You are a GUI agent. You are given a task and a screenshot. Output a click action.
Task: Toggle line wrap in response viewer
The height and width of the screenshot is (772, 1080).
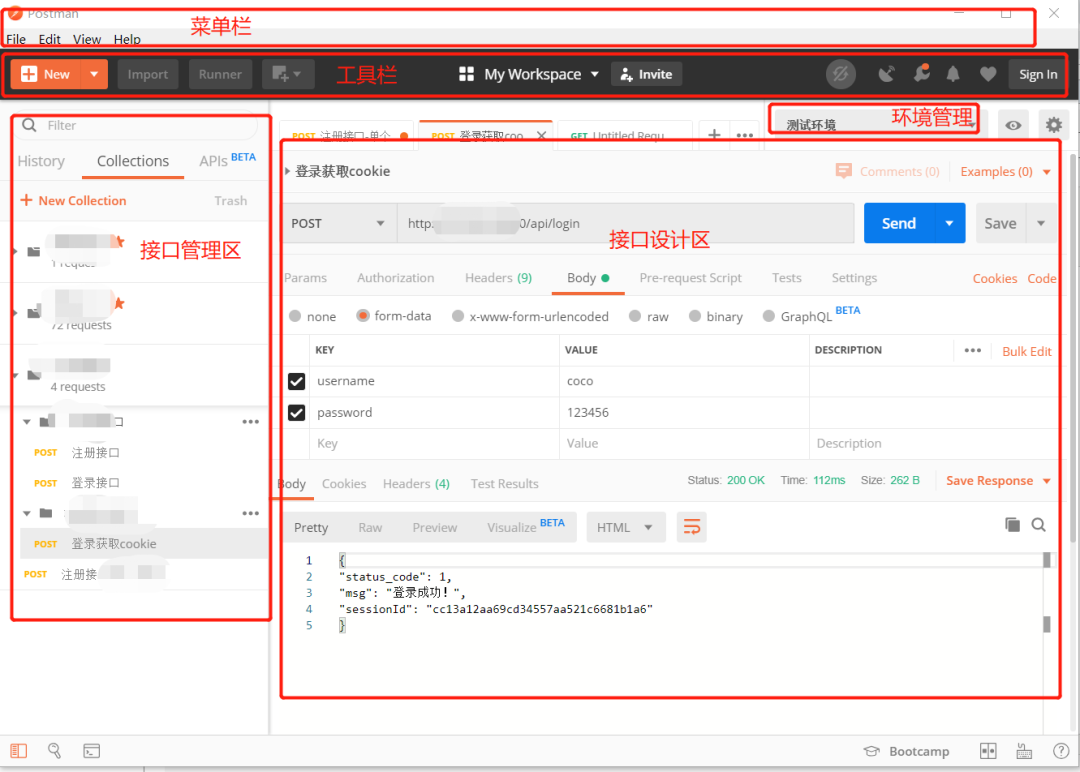(x=692, y=528)
